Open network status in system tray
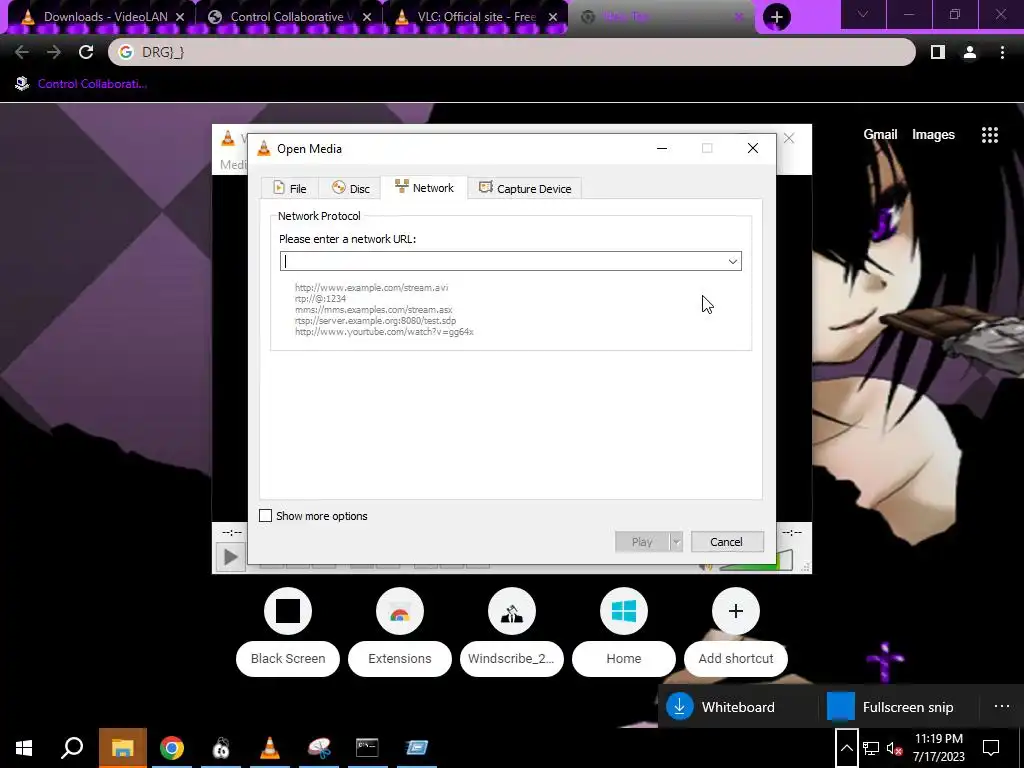This screenshot has width=1024, height=768. [871, 748]
